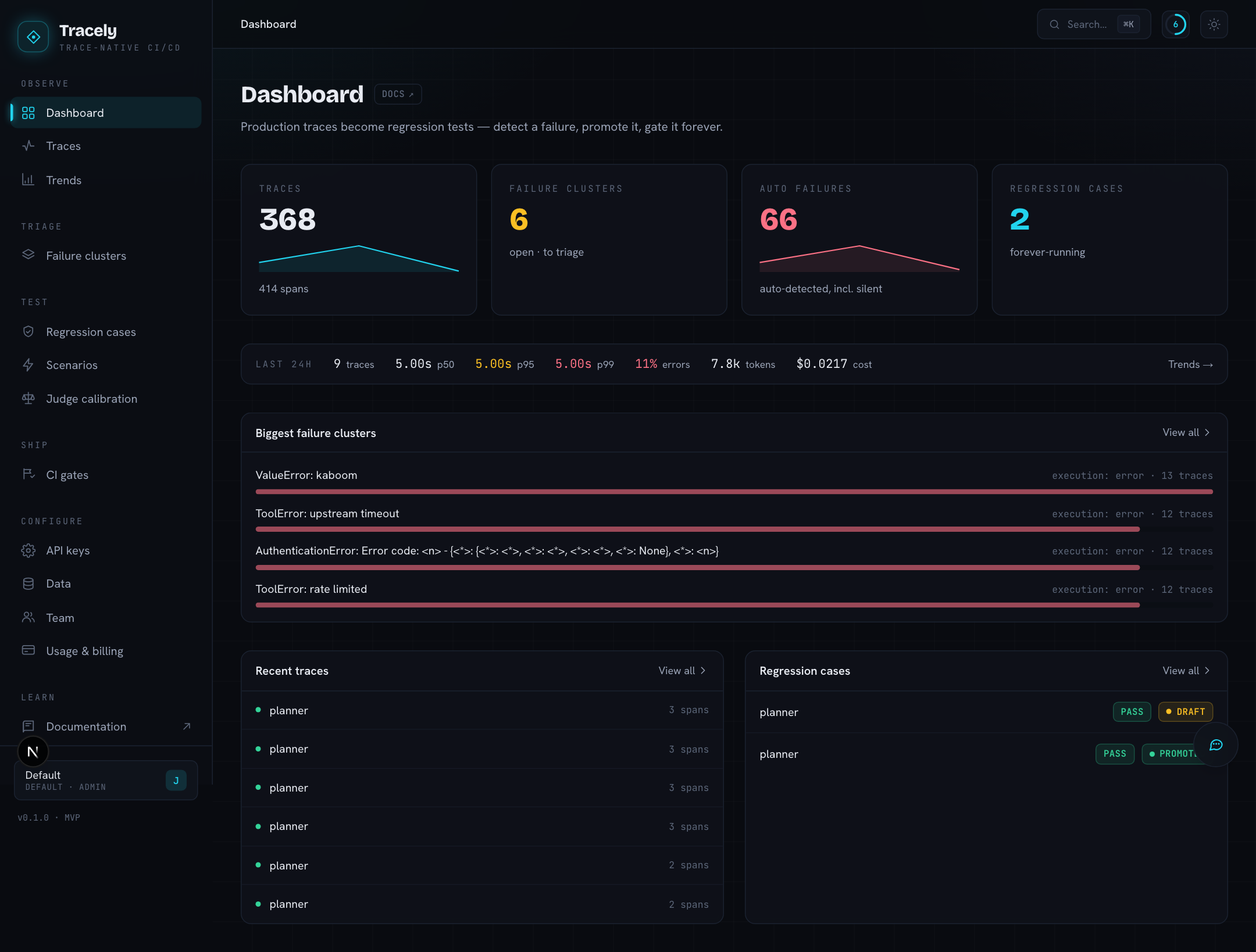Click the Documentation book icon
Screen dimensions: 1256x952
[x=28, y=726]
